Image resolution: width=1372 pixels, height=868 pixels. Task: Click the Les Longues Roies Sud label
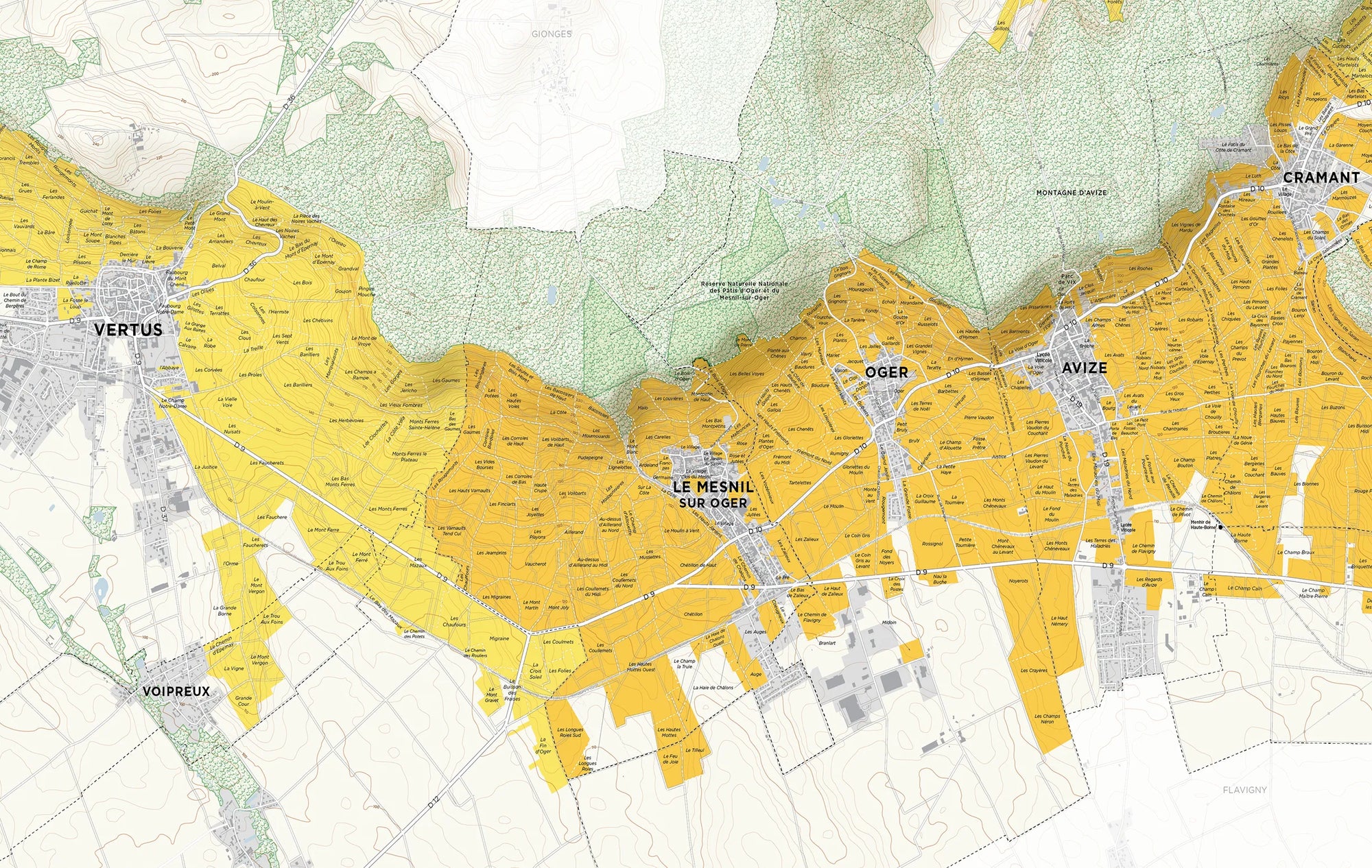(569, 732)
